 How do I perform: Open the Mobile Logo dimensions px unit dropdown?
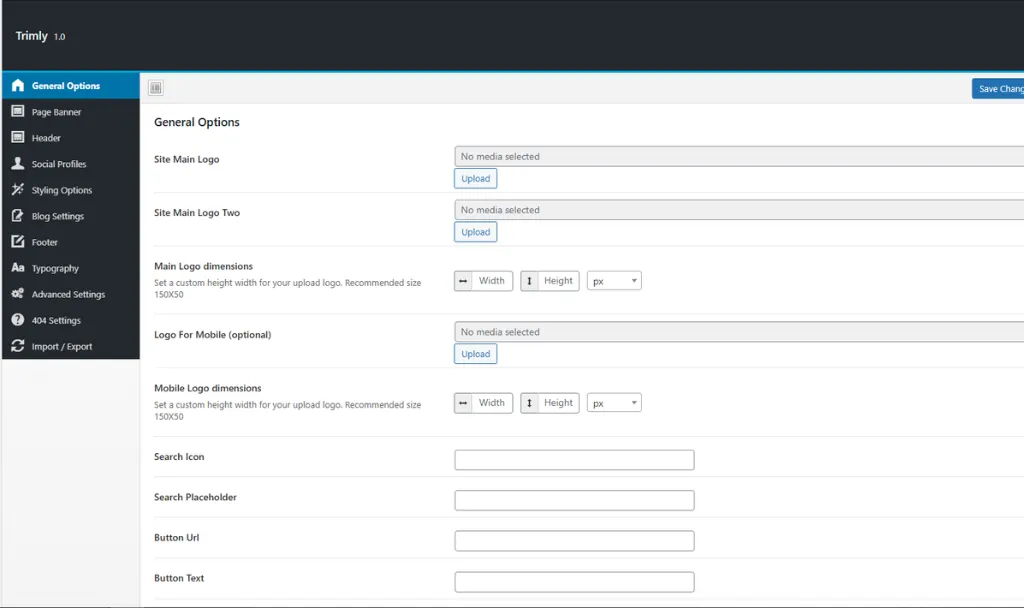[x=614, y=403]
